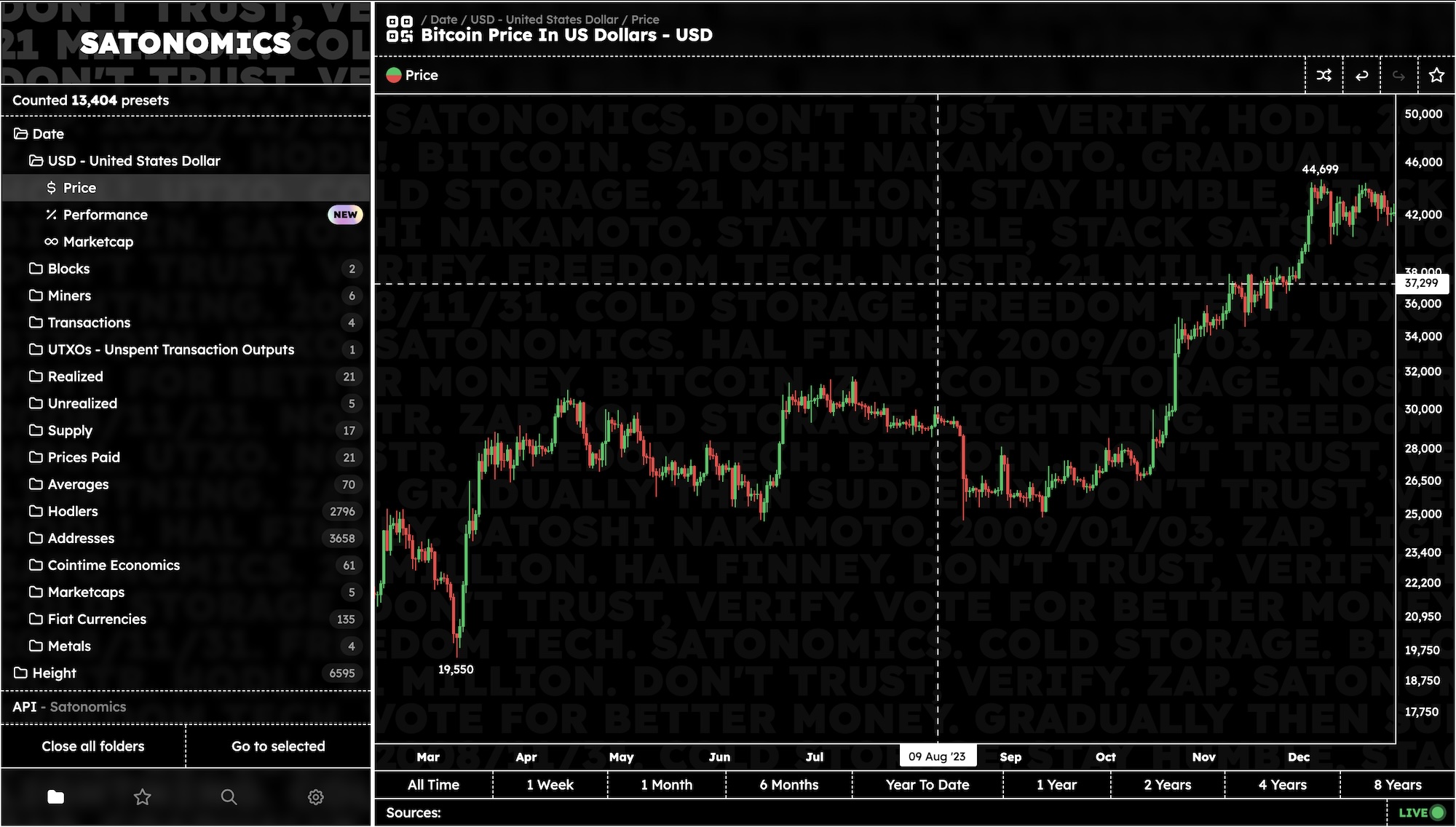Expand the Realized folder

(186, 376)
